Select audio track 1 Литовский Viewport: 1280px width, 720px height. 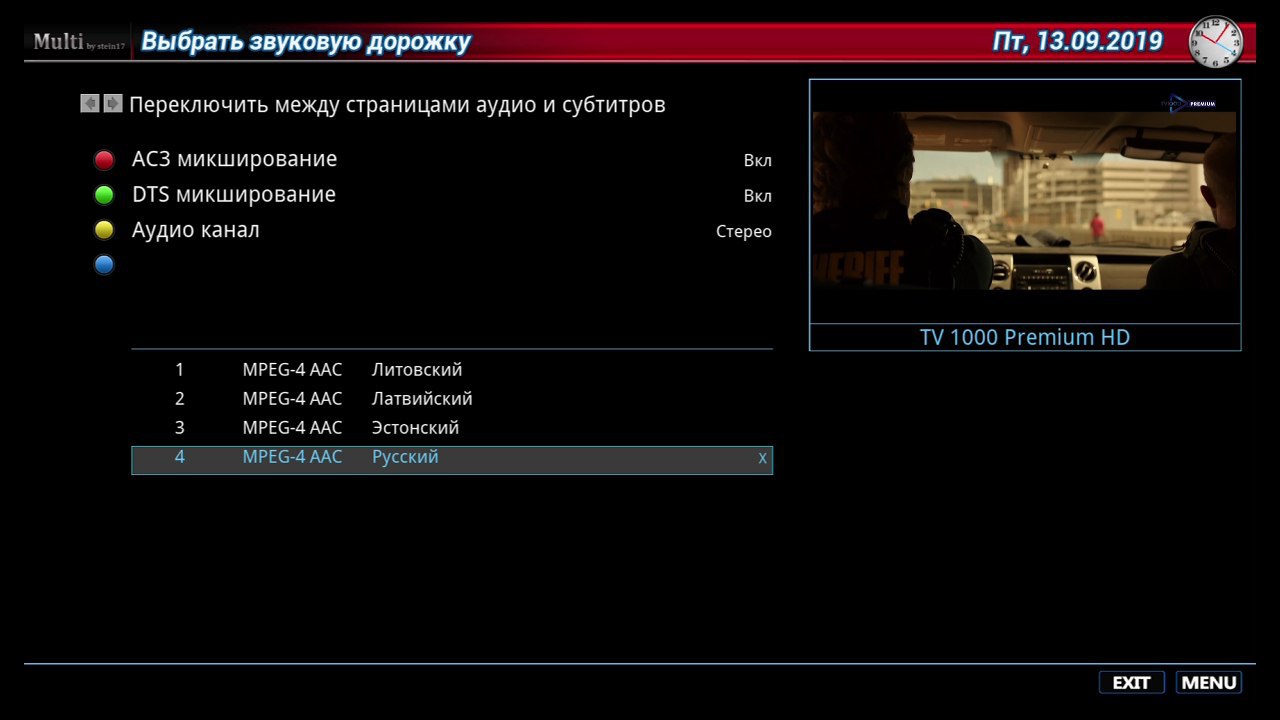452,370
